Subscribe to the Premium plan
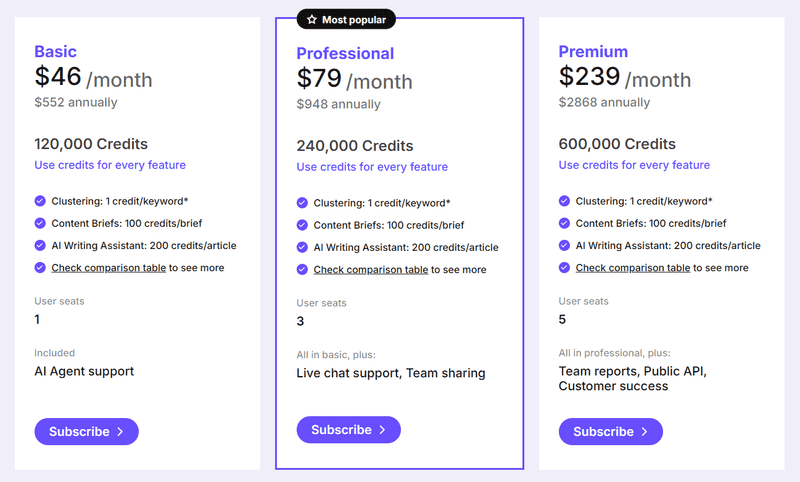800x482 pixels. 611,432
